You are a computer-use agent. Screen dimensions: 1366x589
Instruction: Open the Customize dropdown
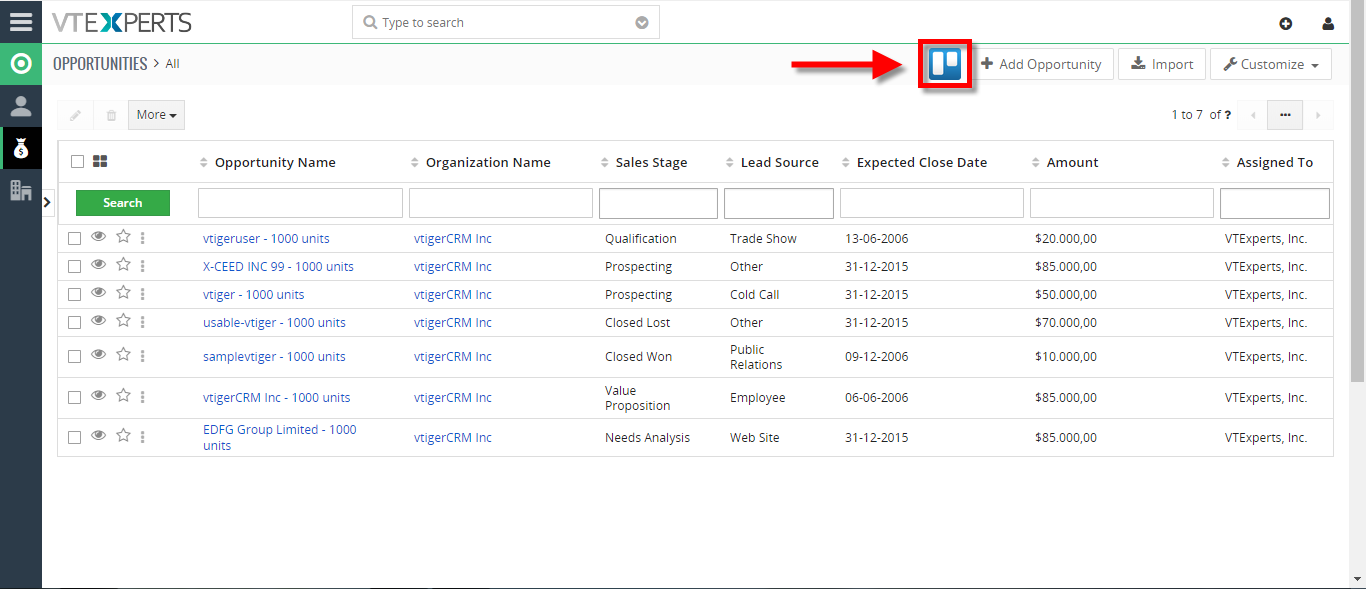(1271, 64)
